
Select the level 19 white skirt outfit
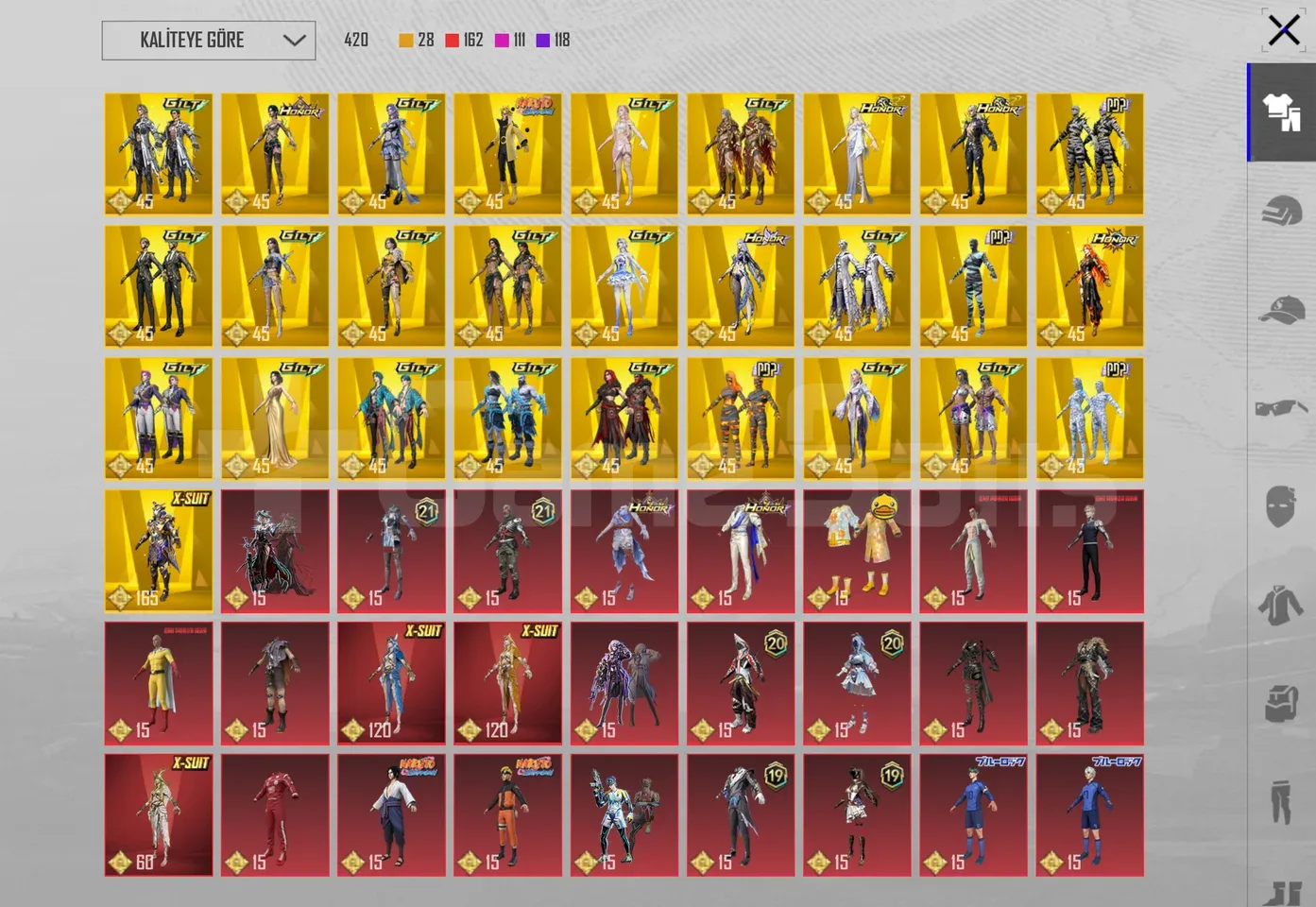click(x=857, y=815)
